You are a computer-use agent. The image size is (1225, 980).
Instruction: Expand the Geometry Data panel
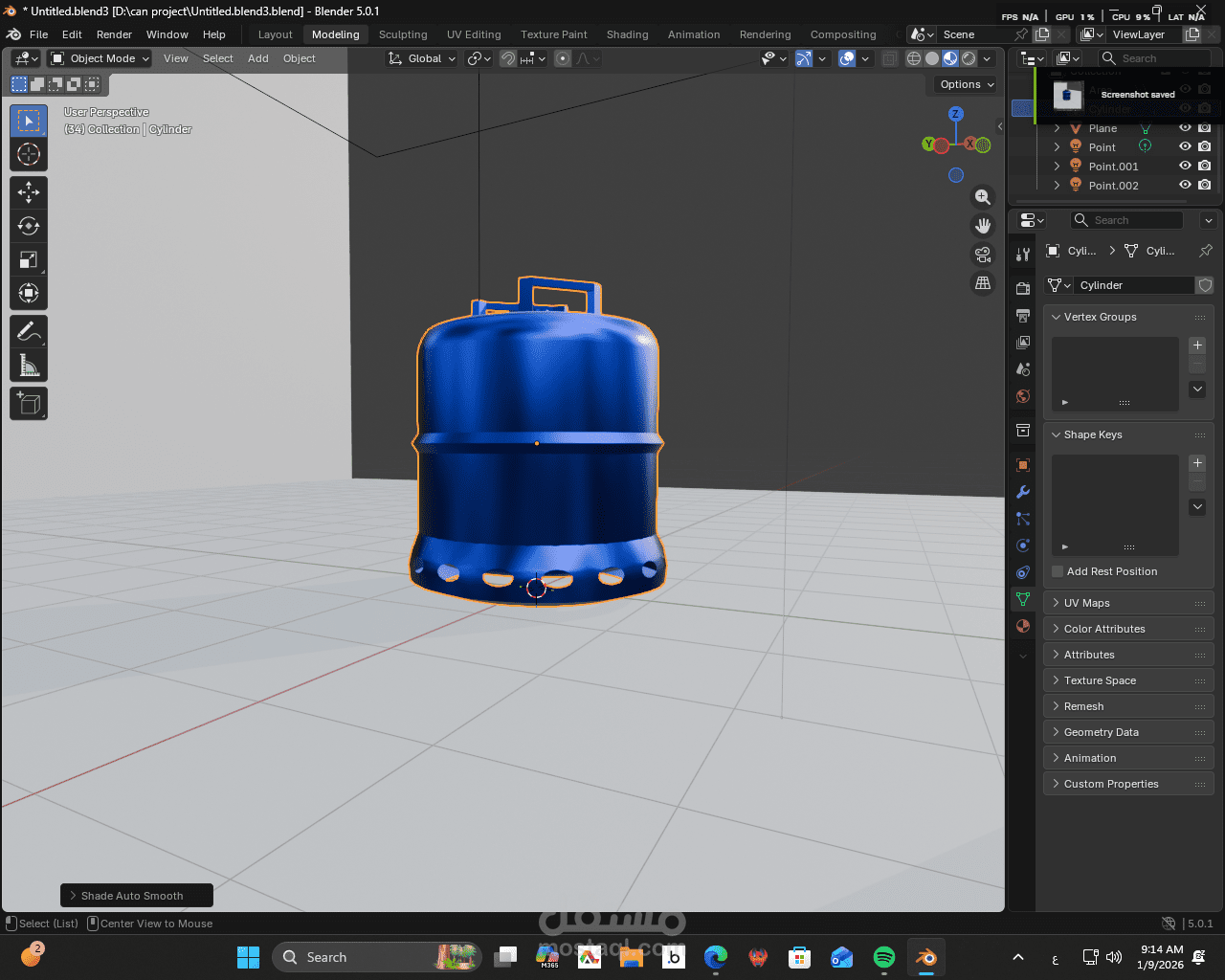point(1057,732)
